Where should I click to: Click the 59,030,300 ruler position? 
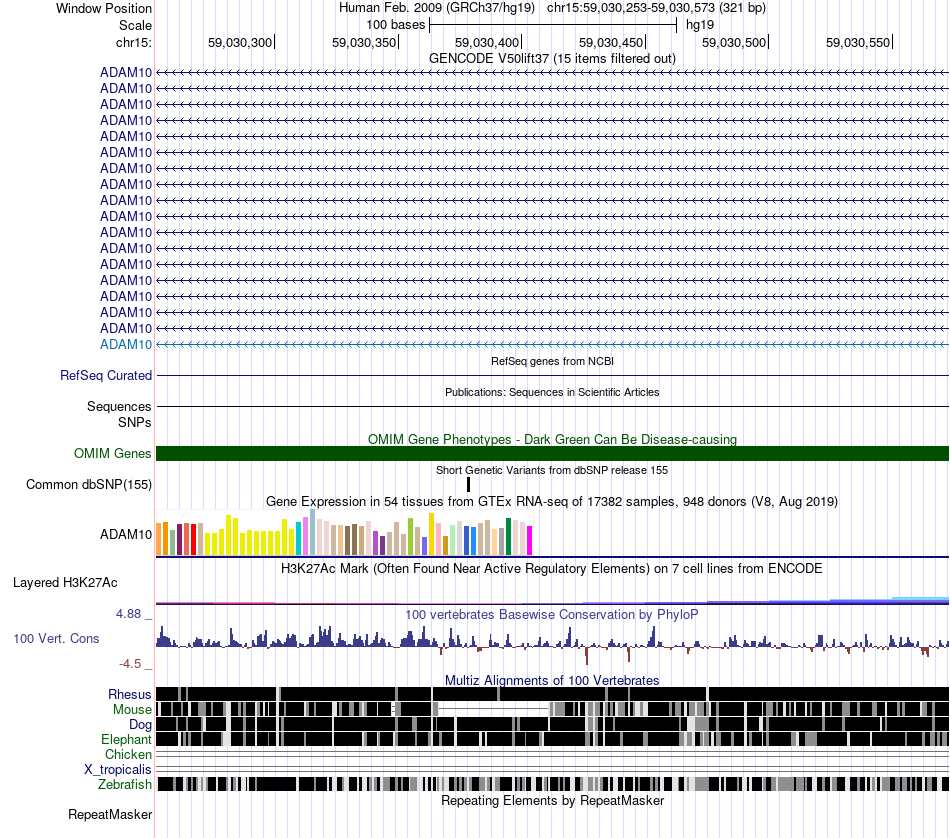point(240,42)
